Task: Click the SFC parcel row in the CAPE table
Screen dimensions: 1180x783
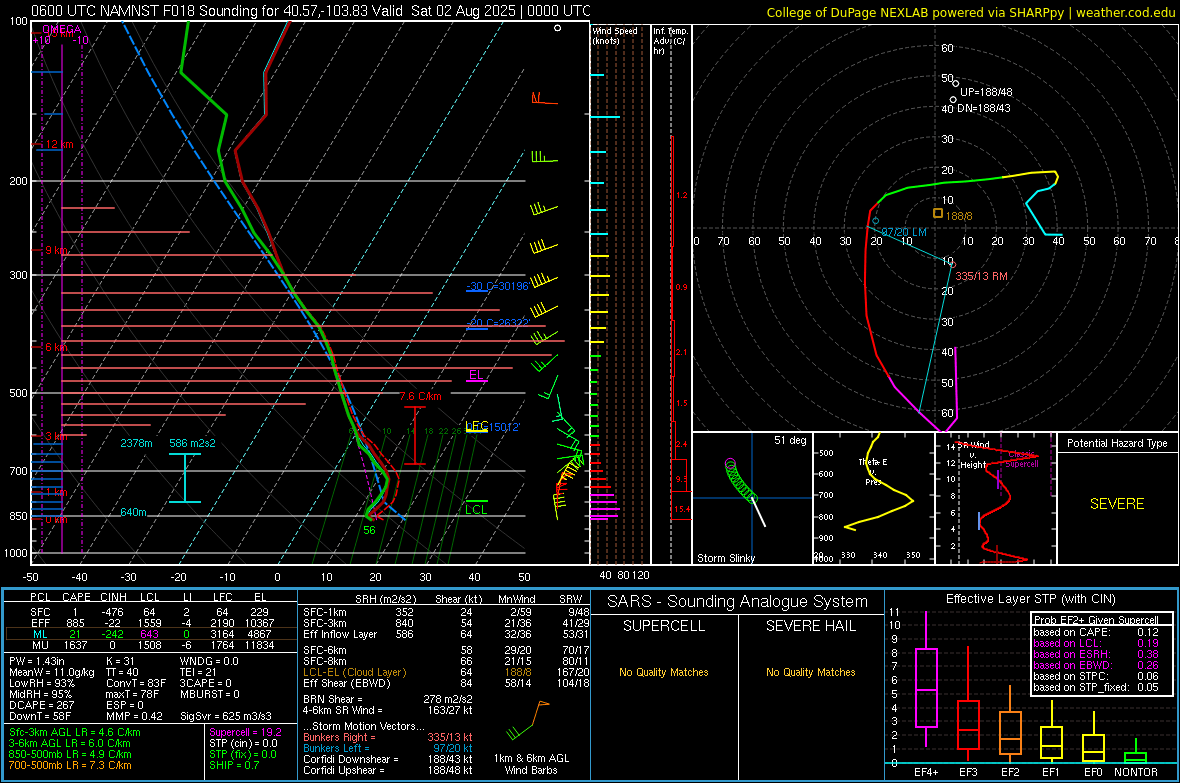Action: [x=151, y=613]
